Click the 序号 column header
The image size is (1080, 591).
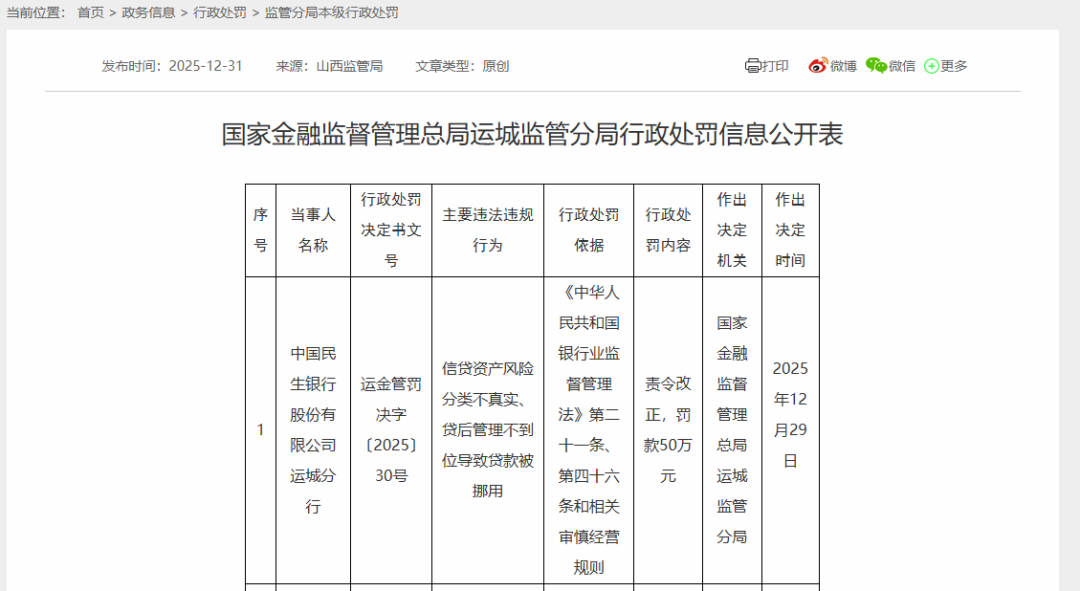(260, 230)
